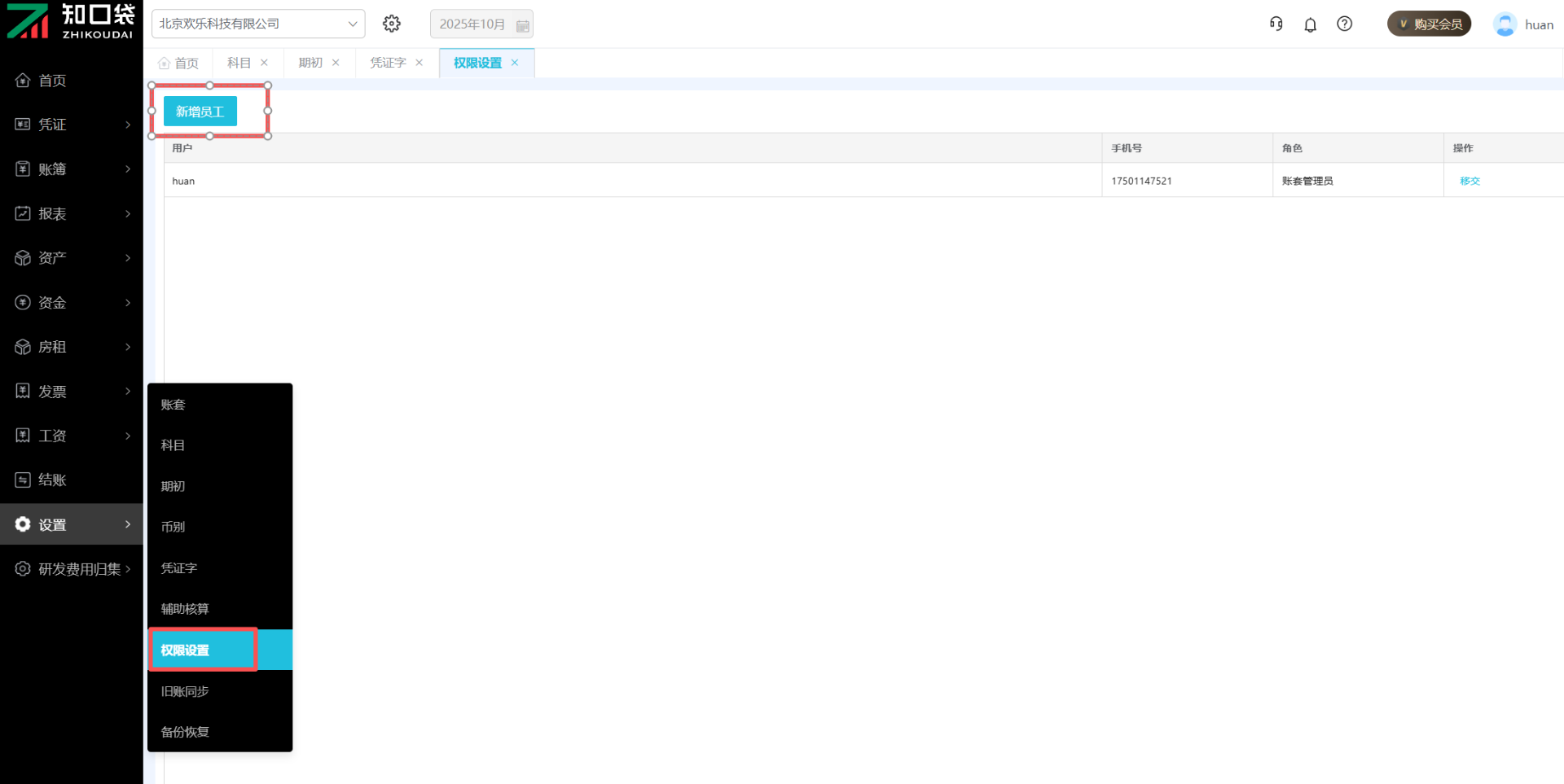This screenshot has height=784, width=1564.
Task: Click the ZHIKOUDAI logo
Action: click(71, 22)
